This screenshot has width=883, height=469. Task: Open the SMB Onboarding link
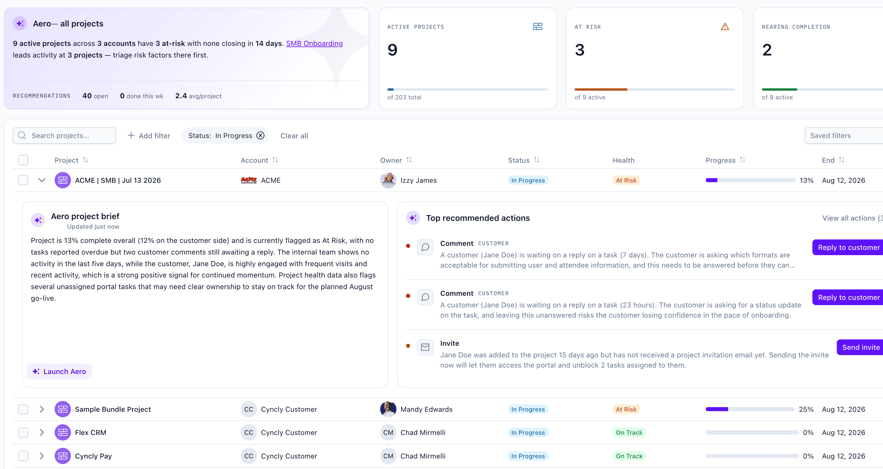click(x=314, y=43)
